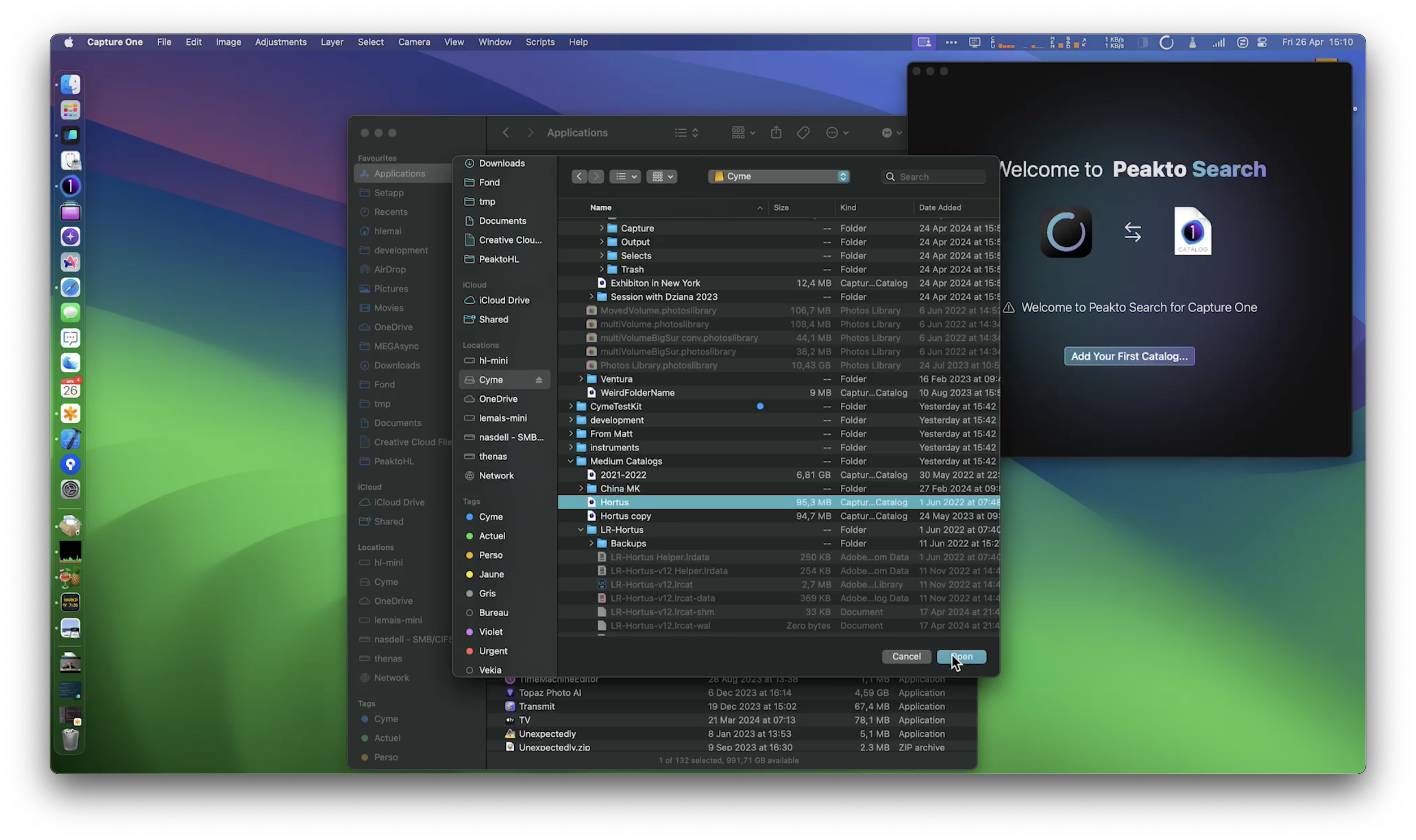
Task: Eject the Cyme volume in dialog sidebar
Action: pyautogui.click(x=538, y=380)
